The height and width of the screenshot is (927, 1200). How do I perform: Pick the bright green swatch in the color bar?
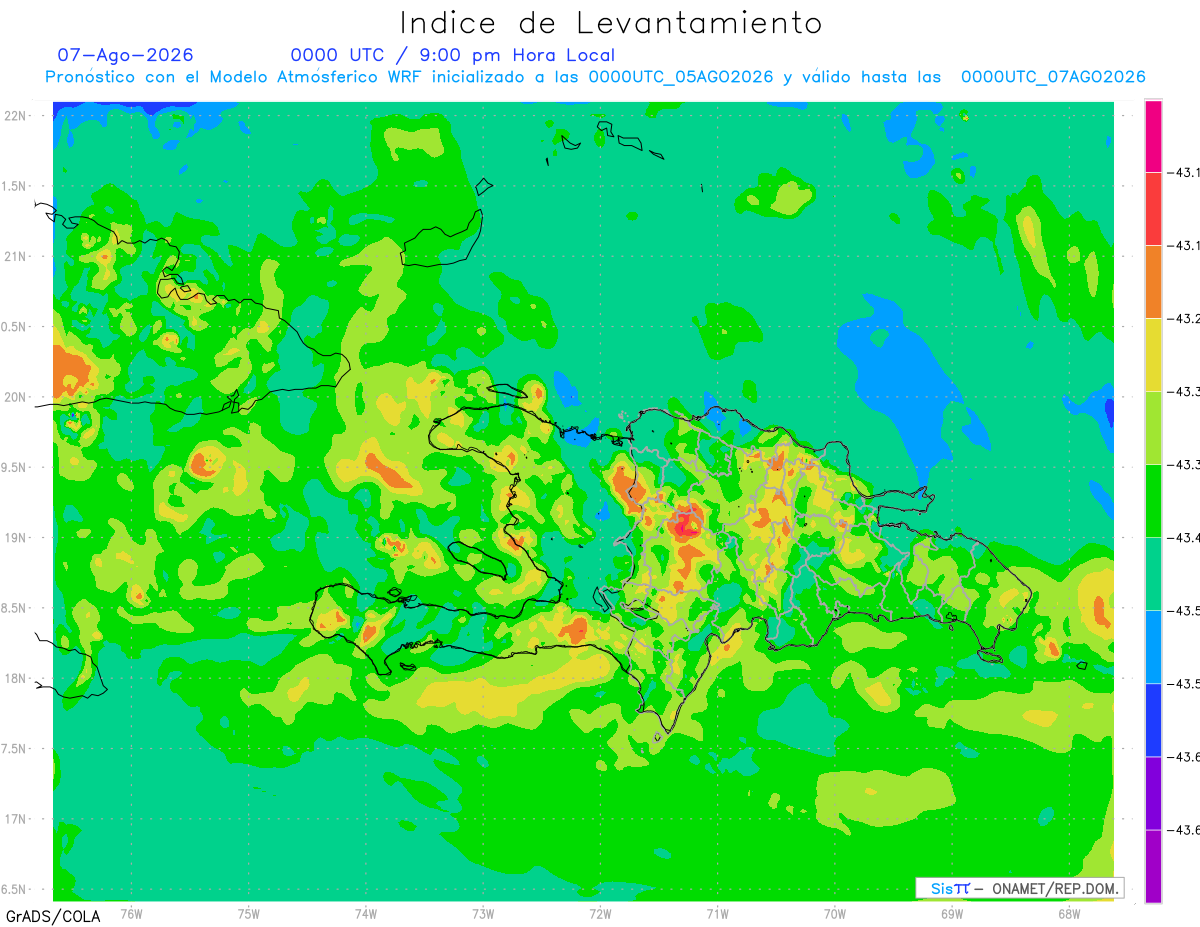coord(1153,501)
